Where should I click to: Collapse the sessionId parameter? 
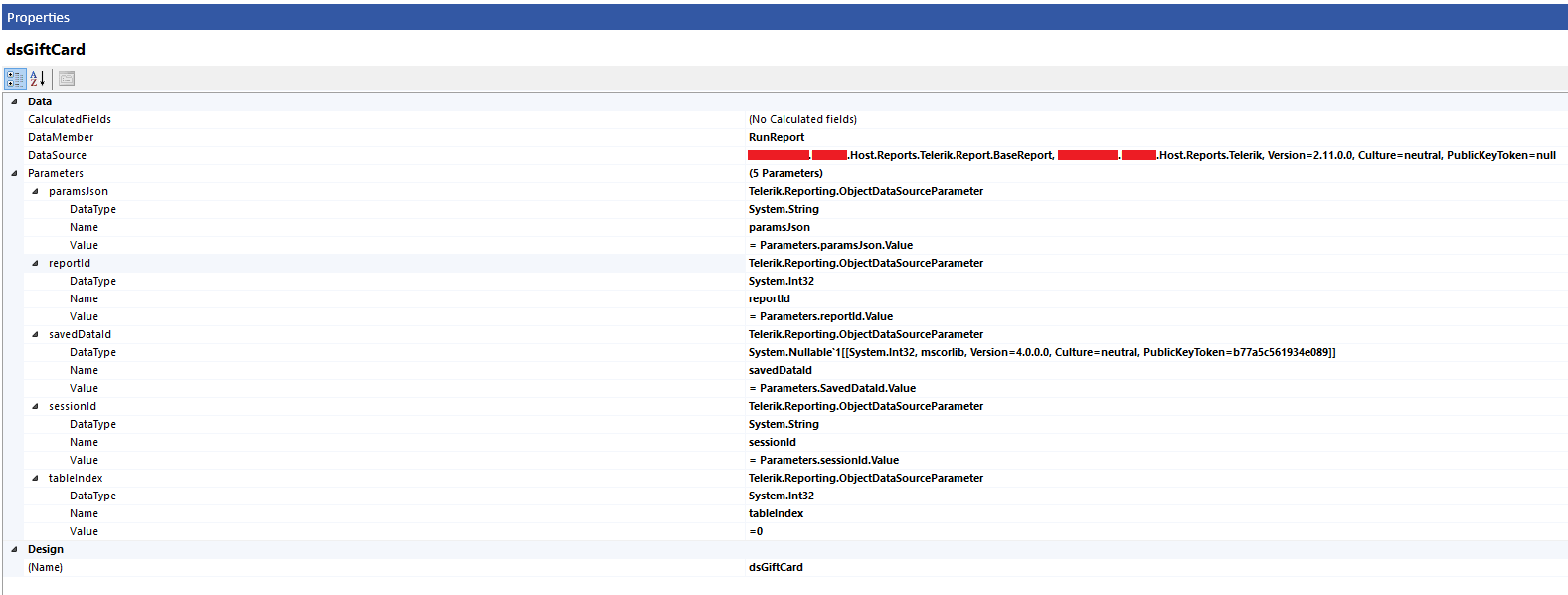pos(35,406)
